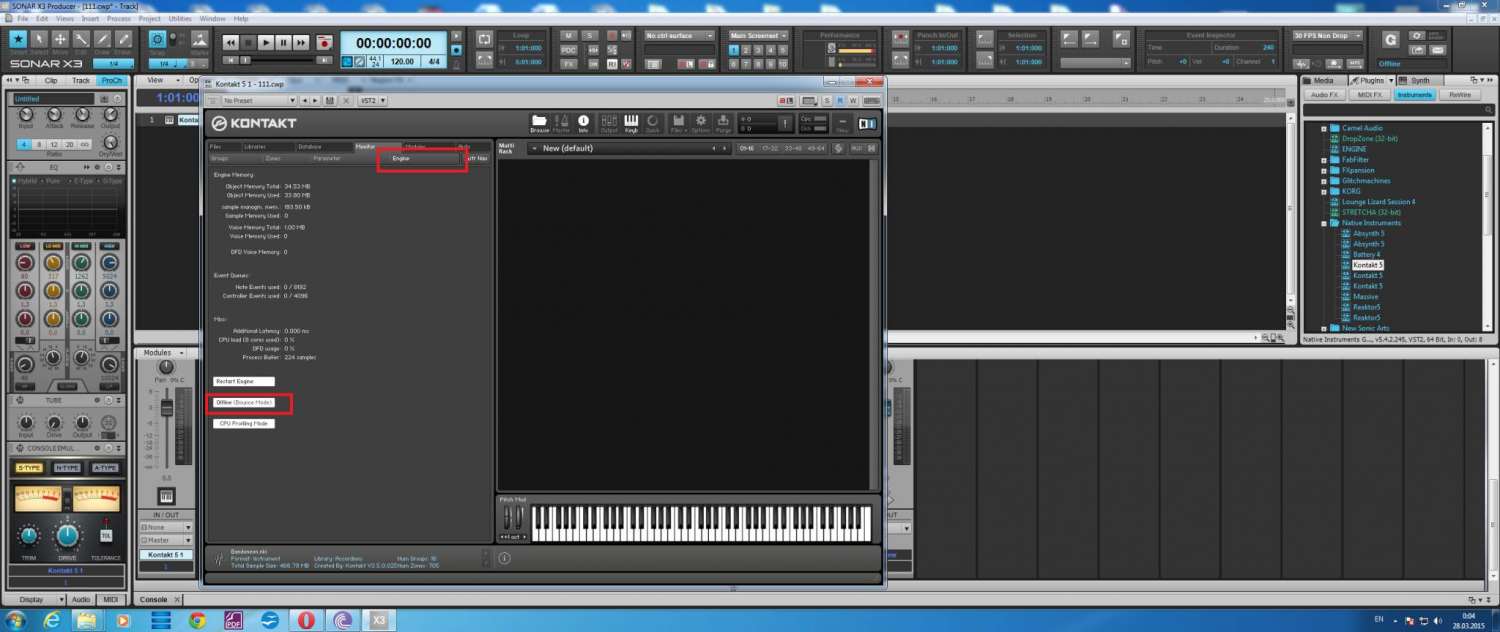Viewport: 1500px width, 632px height.
Task: Click the Kontakt Purge icon
Action: (722, 122)
